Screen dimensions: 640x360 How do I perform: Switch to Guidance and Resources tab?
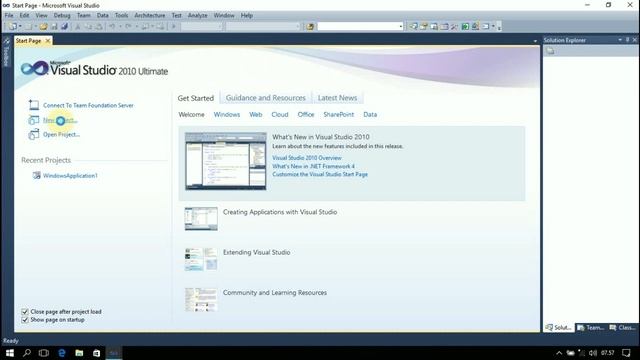pyautogui.click(x=266, y=98)
